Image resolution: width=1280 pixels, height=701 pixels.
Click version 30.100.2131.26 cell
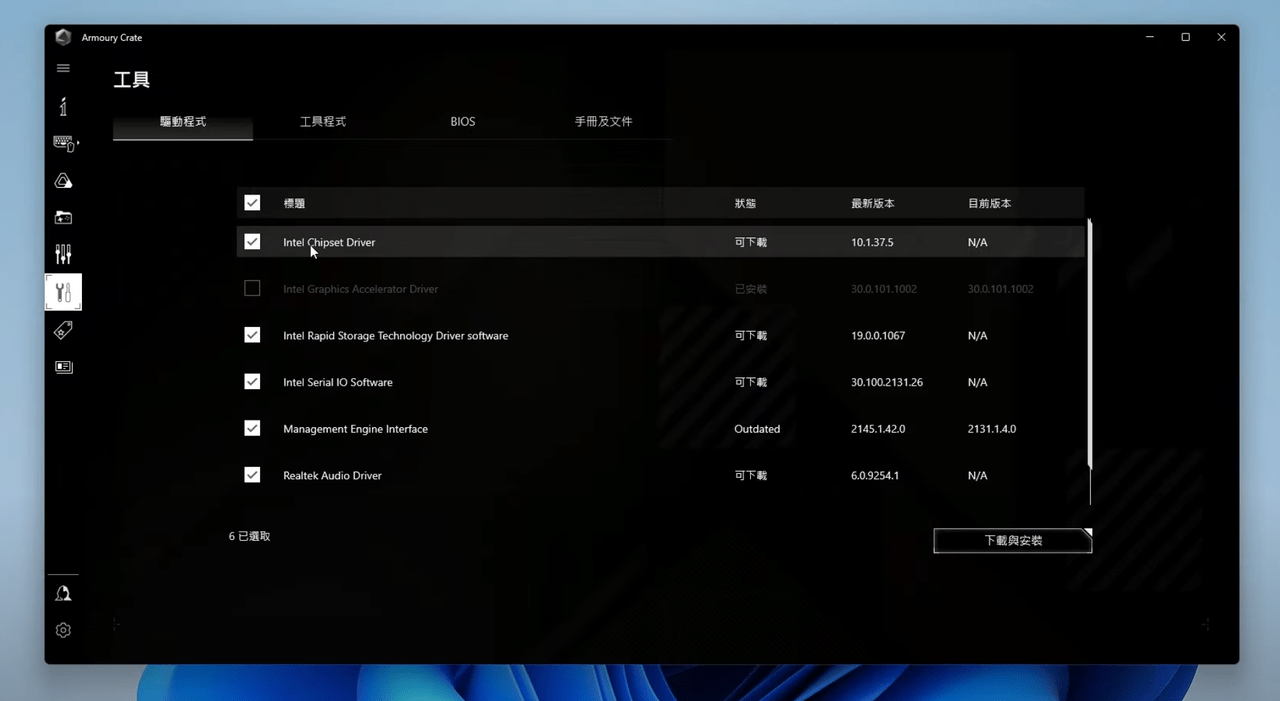click(887, 382)
